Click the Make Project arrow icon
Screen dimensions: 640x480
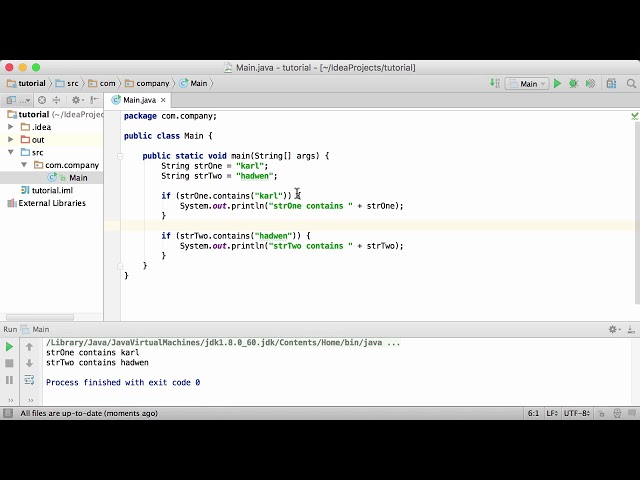[x=495, y=83]
